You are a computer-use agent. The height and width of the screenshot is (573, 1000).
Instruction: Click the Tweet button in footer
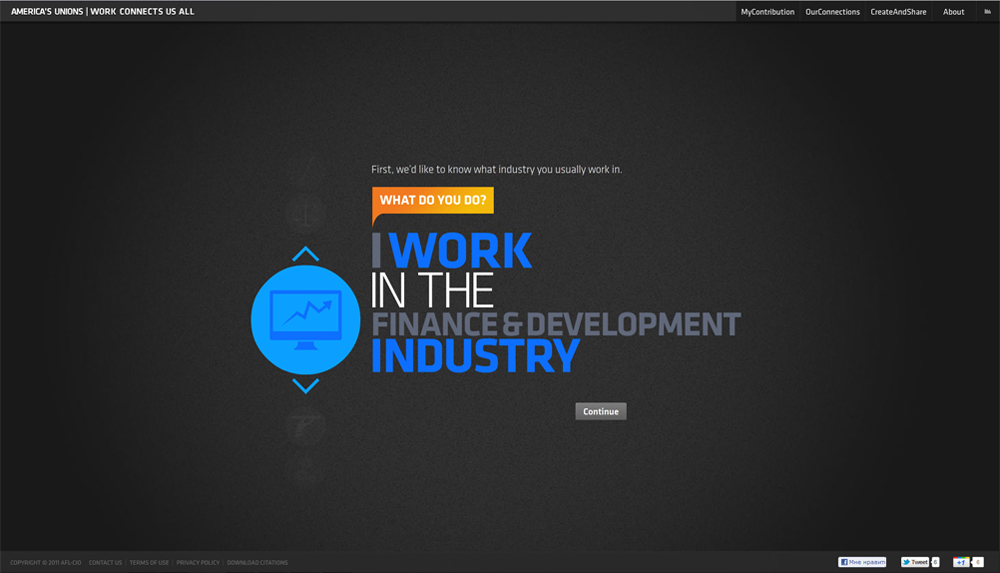coord(915,562)
